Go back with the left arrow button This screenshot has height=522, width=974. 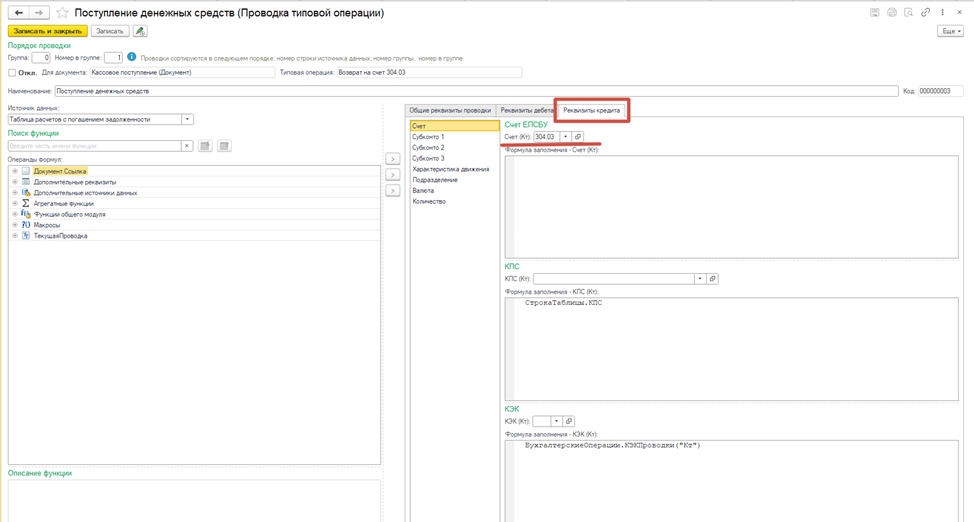[19, 12]
